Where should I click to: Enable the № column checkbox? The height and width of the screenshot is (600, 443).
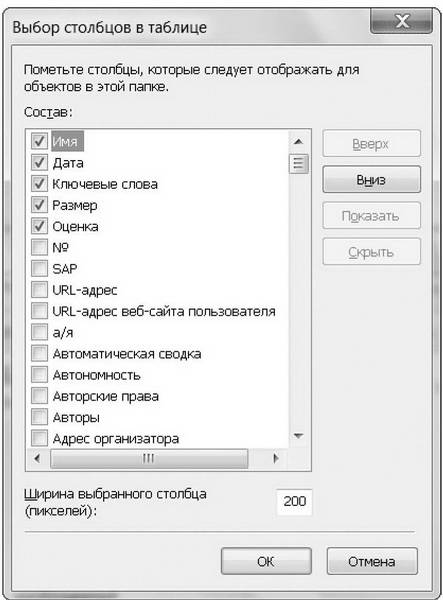(x=39, y=247)
